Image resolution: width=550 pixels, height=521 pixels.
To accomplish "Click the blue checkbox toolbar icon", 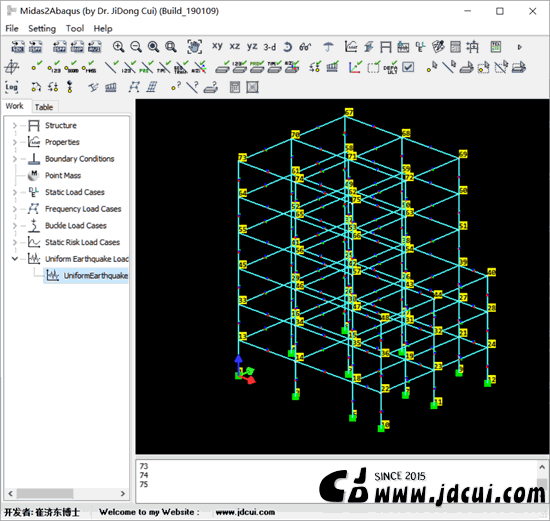I will pyautogui.click(x=408, y=67).
